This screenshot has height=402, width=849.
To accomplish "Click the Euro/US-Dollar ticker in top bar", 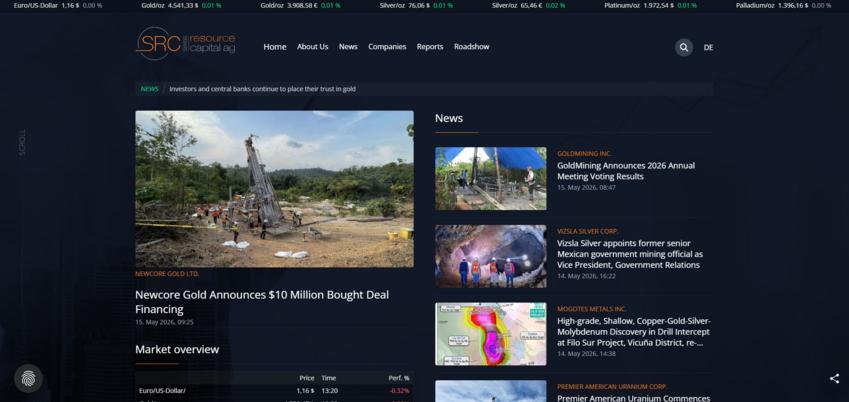I will [x=58, y=5].
